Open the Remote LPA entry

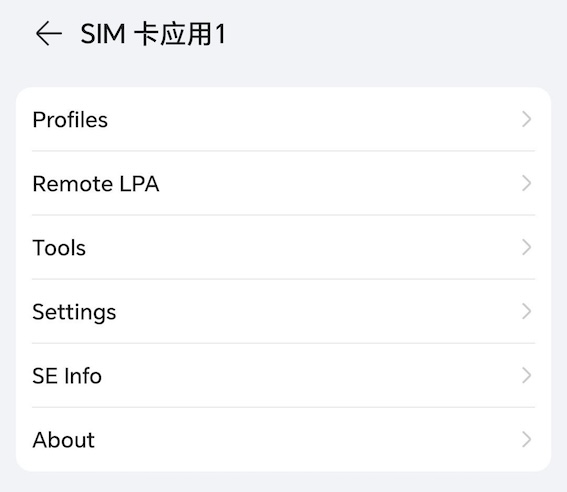[x=284, y=183]
